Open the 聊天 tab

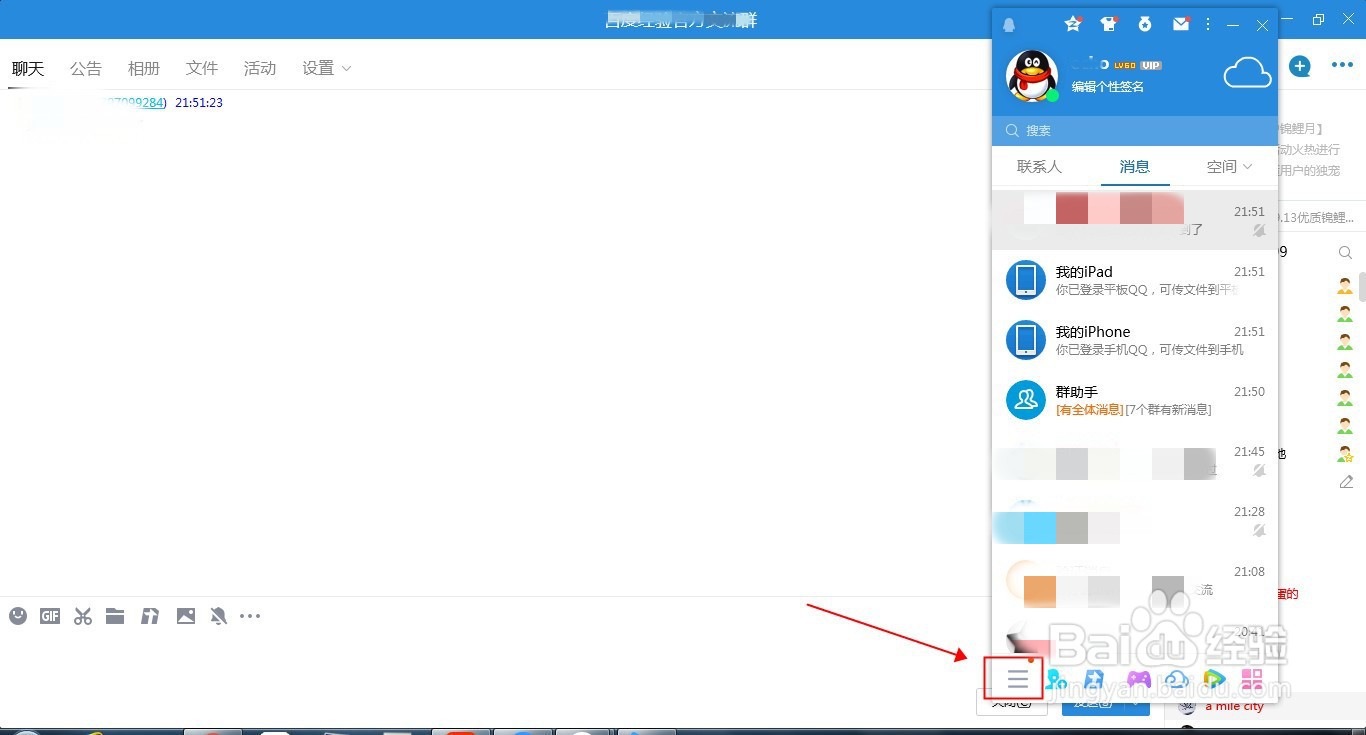click(x=28, y=68)
